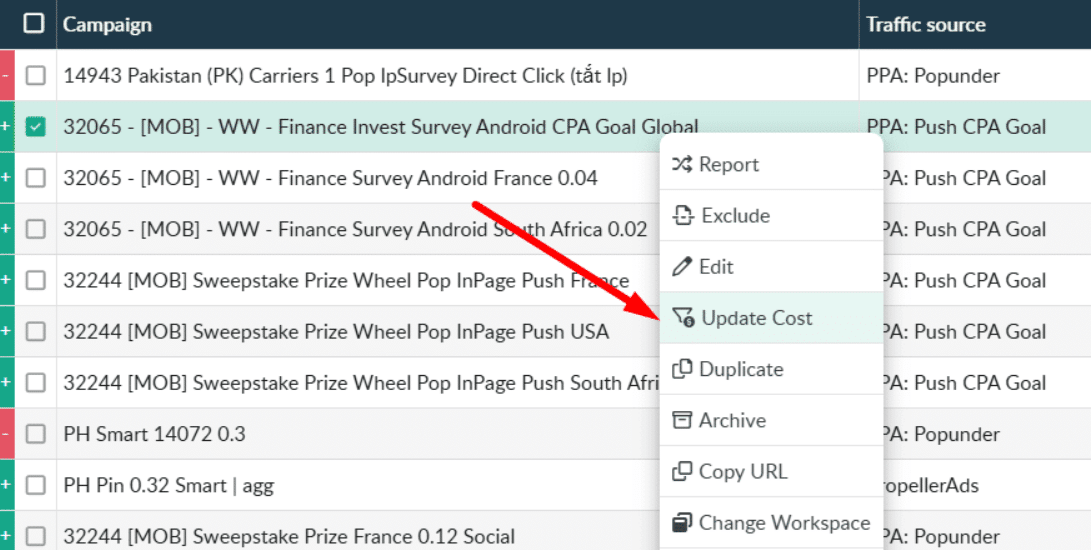Select Archive in the context menu
1091x550 pixels.
(732, 420)
